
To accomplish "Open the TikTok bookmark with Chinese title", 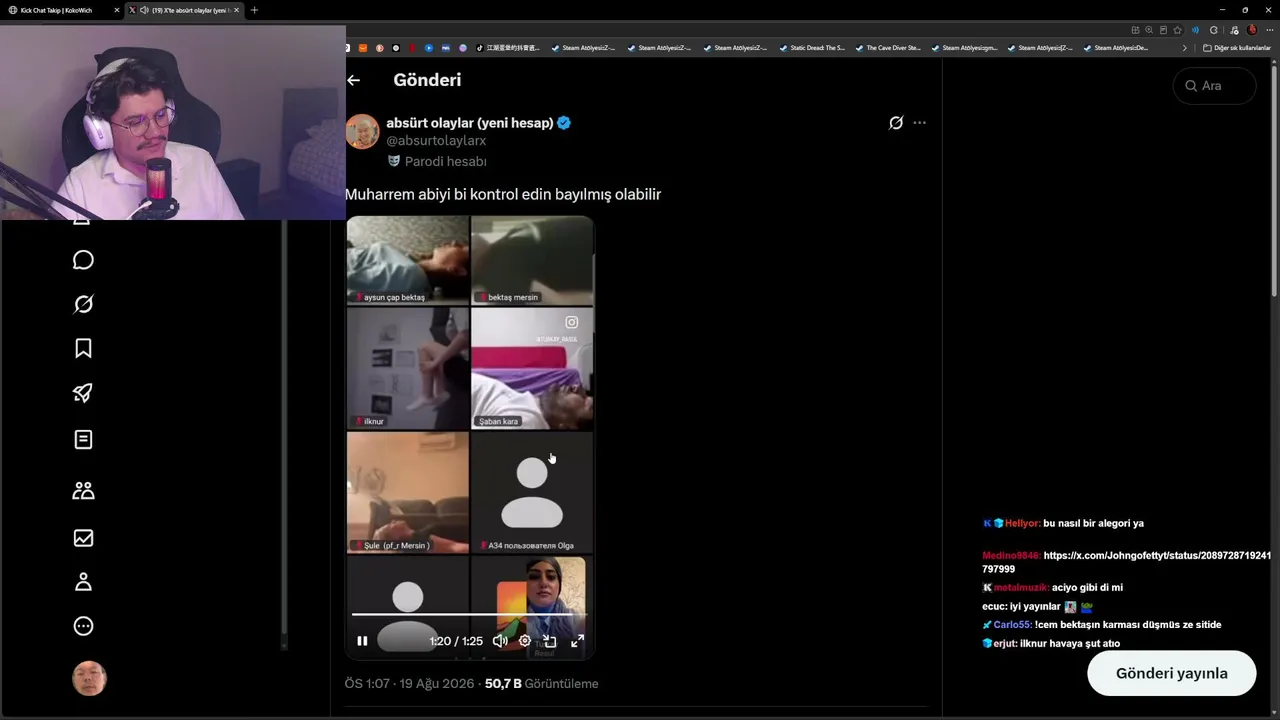I will (507, 48).
